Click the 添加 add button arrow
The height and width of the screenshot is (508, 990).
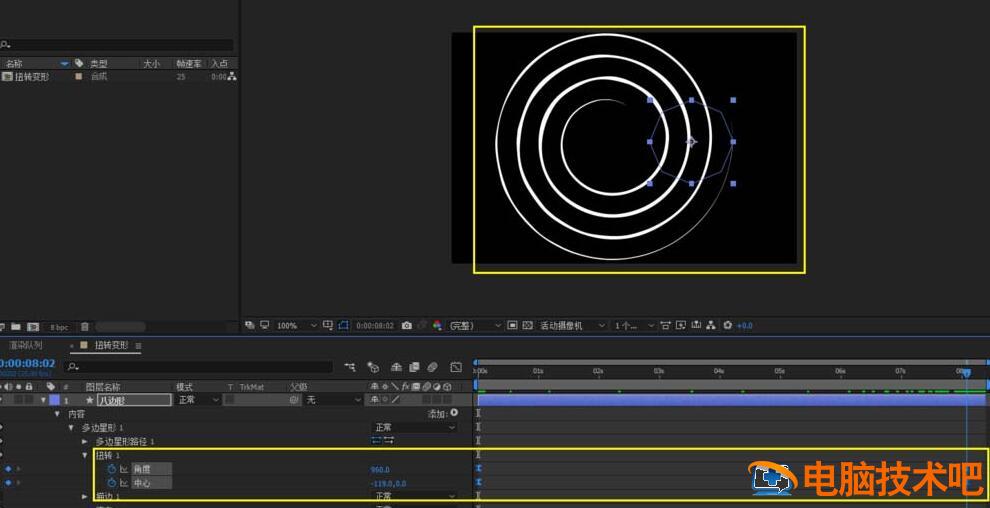pyautogui.click(x=454, y=413)
